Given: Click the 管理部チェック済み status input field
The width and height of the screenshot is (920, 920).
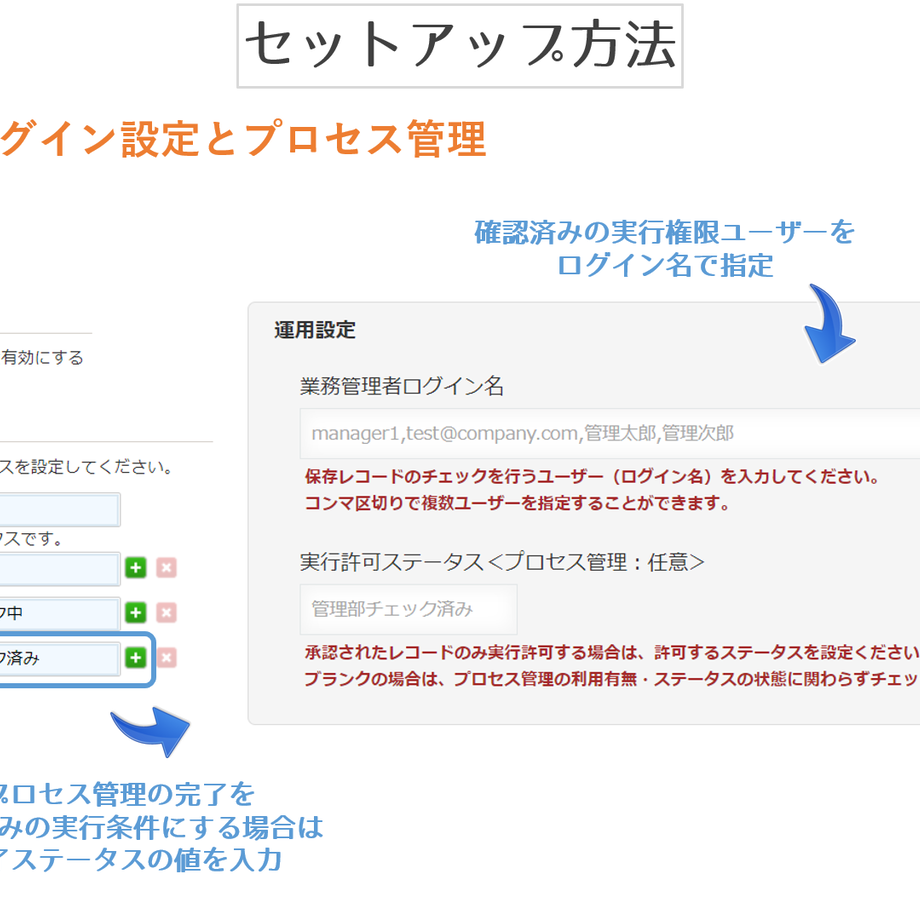Looking at the screenshot, I should [x=408, y=609].
